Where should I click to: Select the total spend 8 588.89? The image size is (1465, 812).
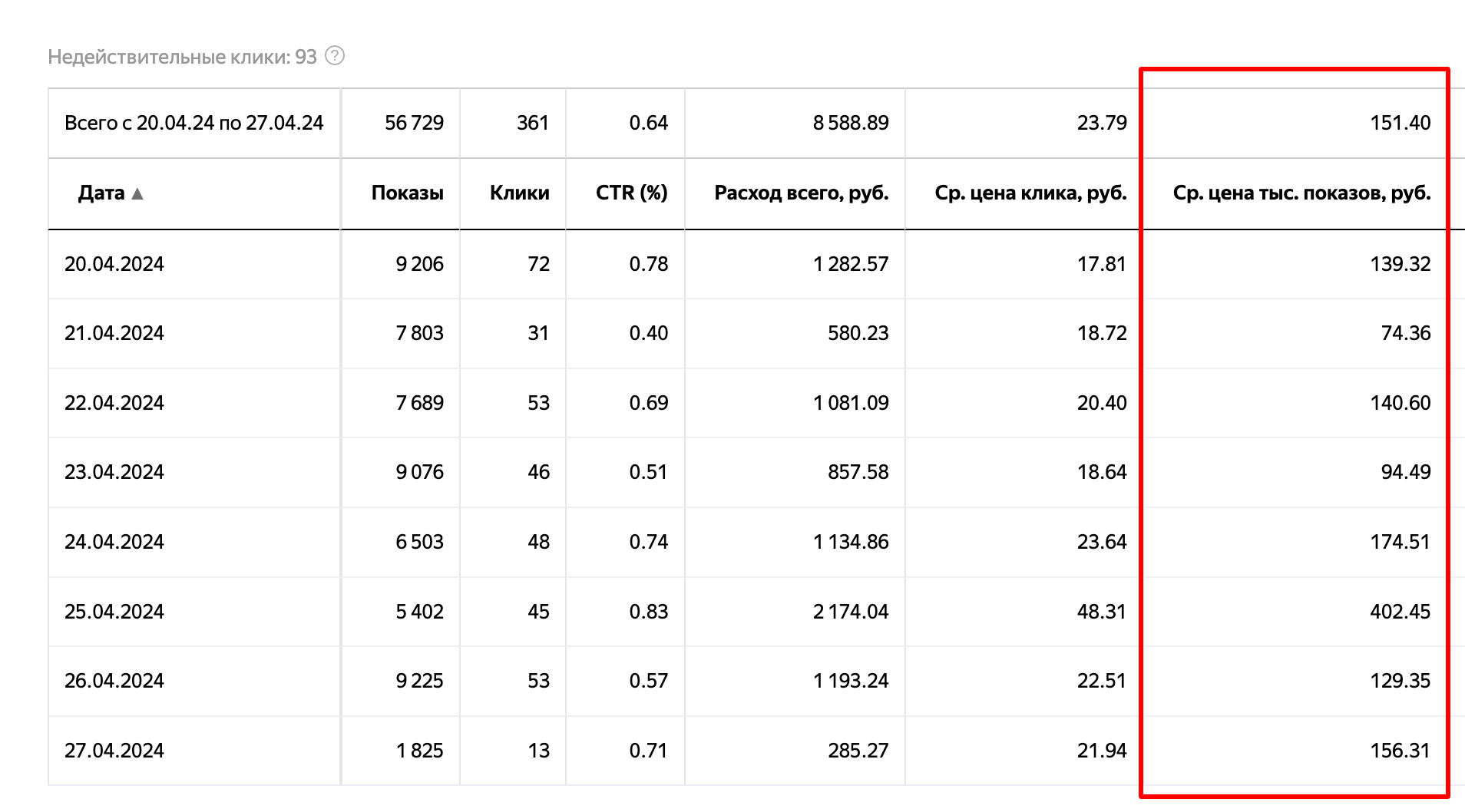pyautogui.click(x=851, y=123)
